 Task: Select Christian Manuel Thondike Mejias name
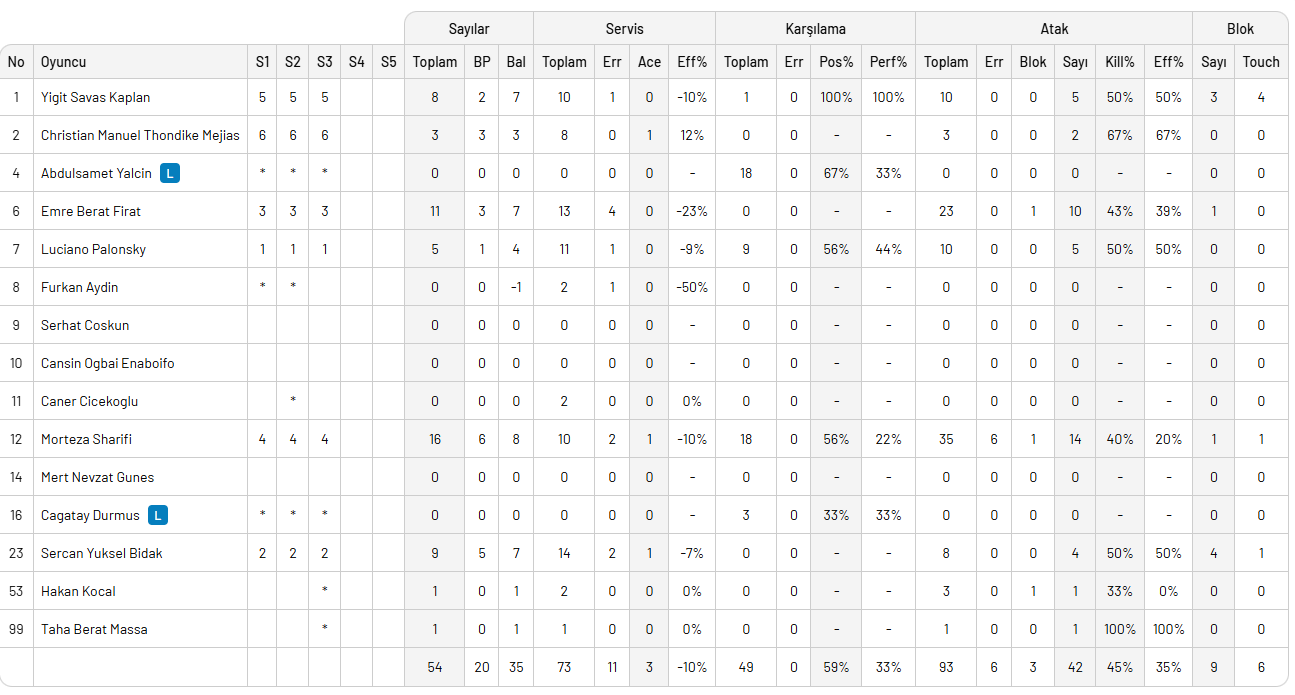tap(140, 136)
